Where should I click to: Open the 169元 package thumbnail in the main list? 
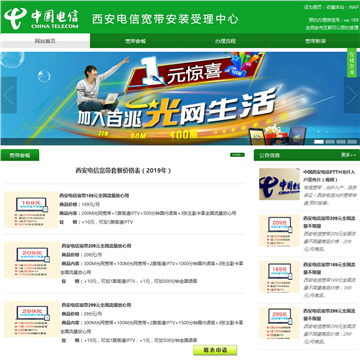point(31,210)
